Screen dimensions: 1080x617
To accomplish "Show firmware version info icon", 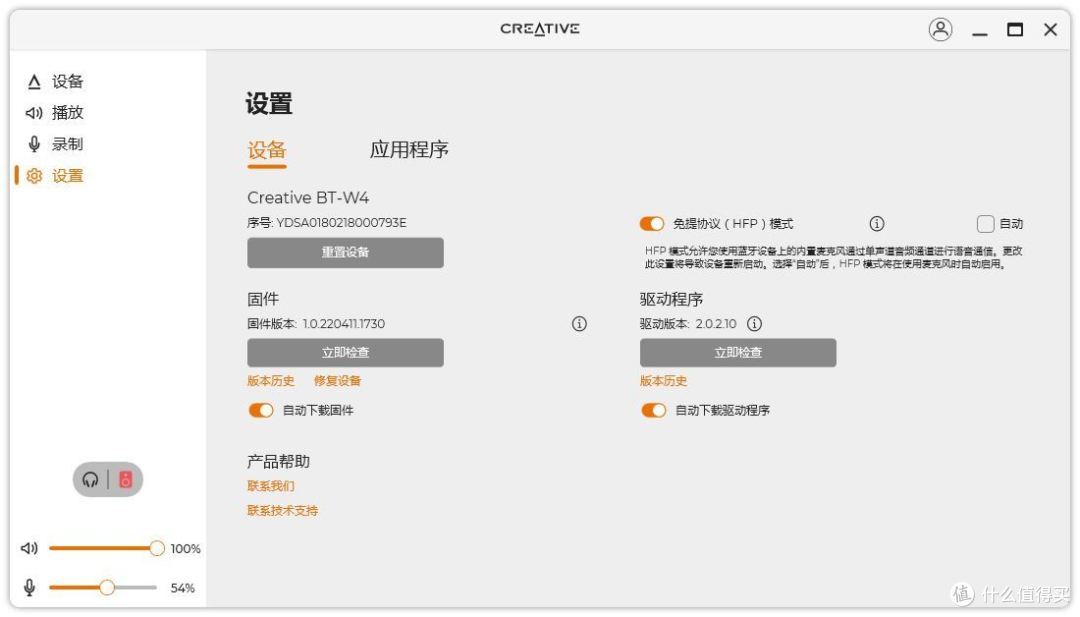I will pyautogui.click(x=579, y=324).
